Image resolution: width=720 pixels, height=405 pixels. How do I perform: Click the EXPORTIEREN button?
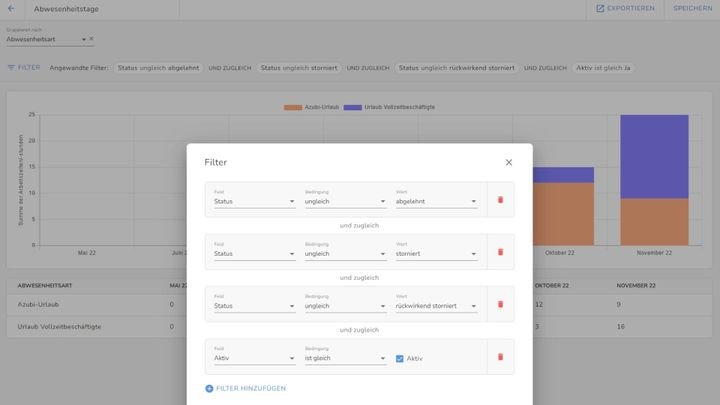pos(625,8)
